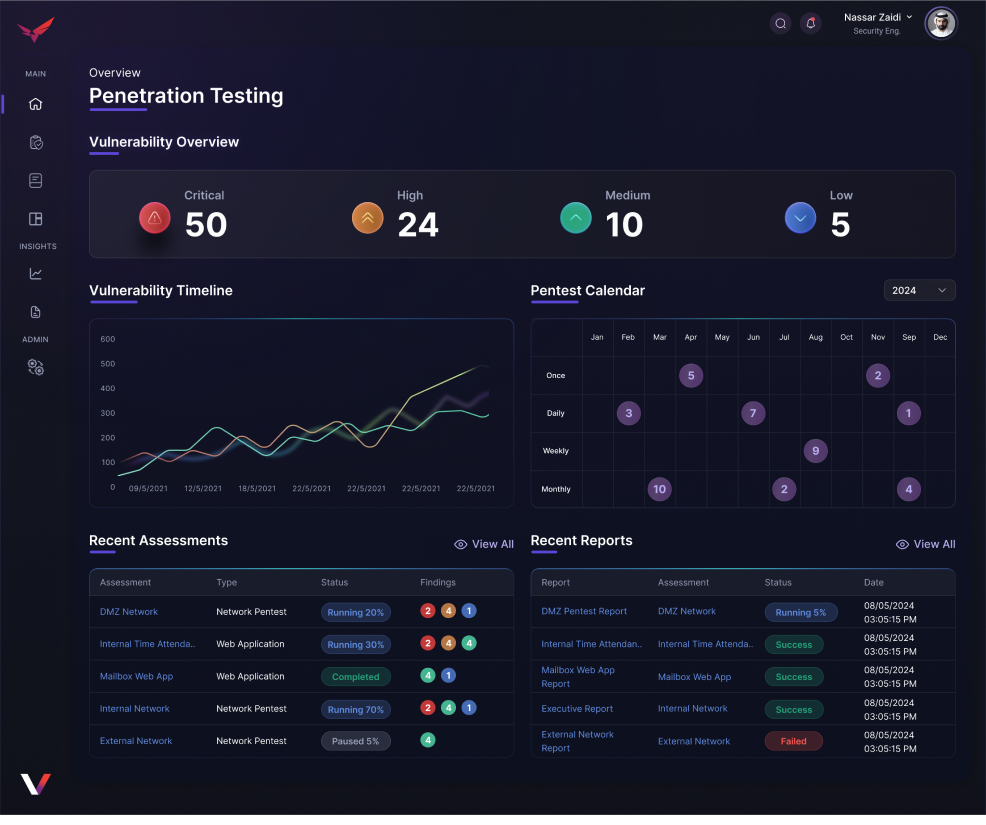Click the red Critical vulnerability alert icon
Image resolution: width=986 pixels, height=825 pixels.
click(x=154, y=217)
